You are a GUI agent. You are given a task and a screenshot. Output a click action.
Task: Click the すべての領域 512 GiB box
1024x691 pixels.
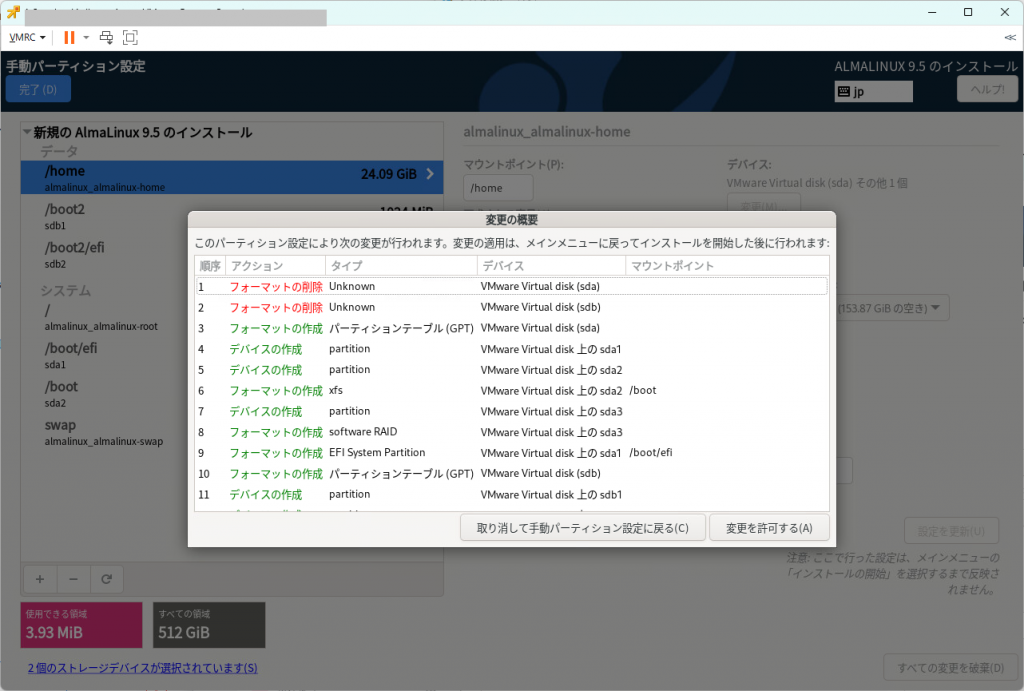[209, 625]
